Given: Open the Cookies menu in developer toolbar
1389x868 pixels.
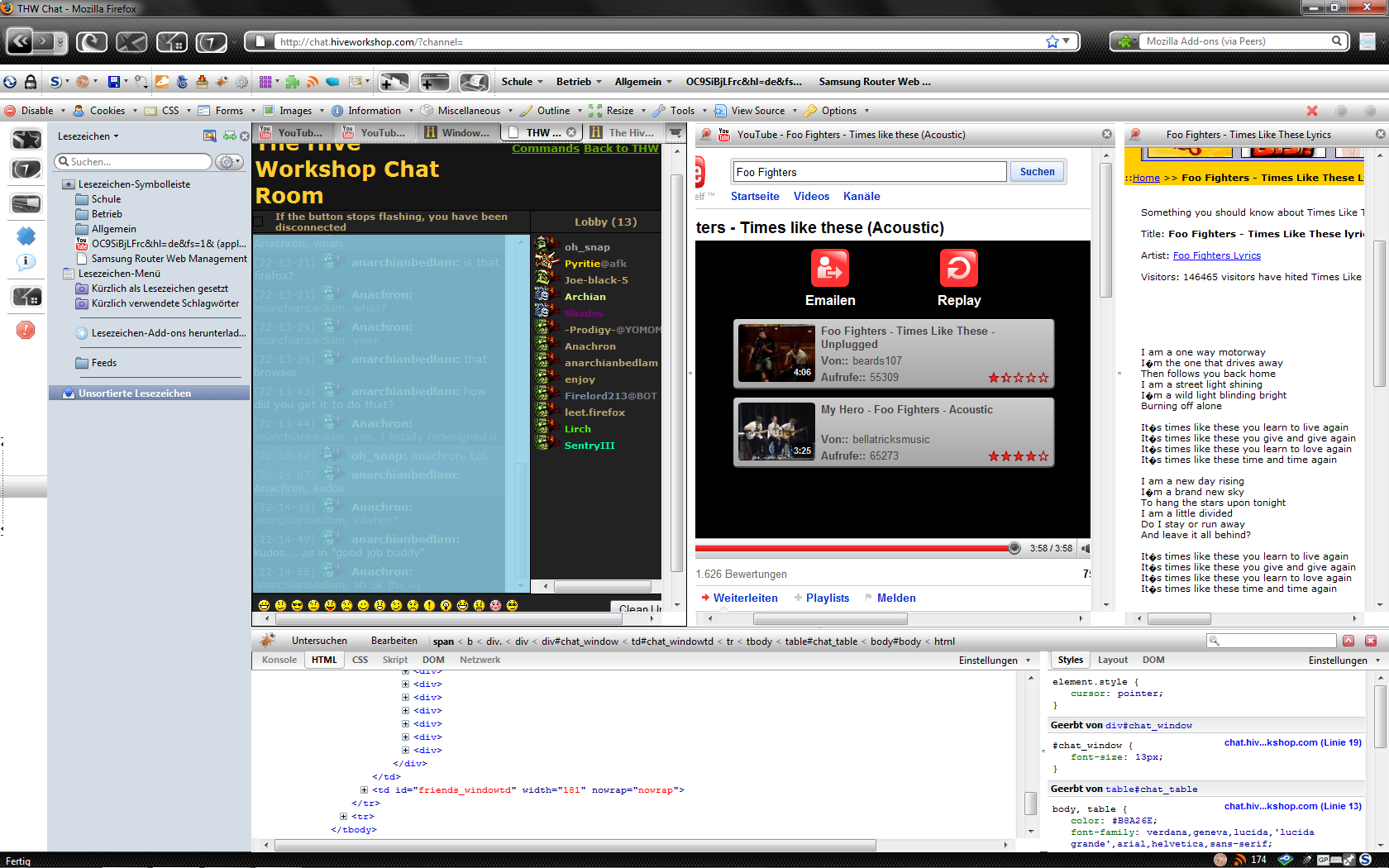Looking at the screenshot, I should pyautogui.click(x=107, y=111).
